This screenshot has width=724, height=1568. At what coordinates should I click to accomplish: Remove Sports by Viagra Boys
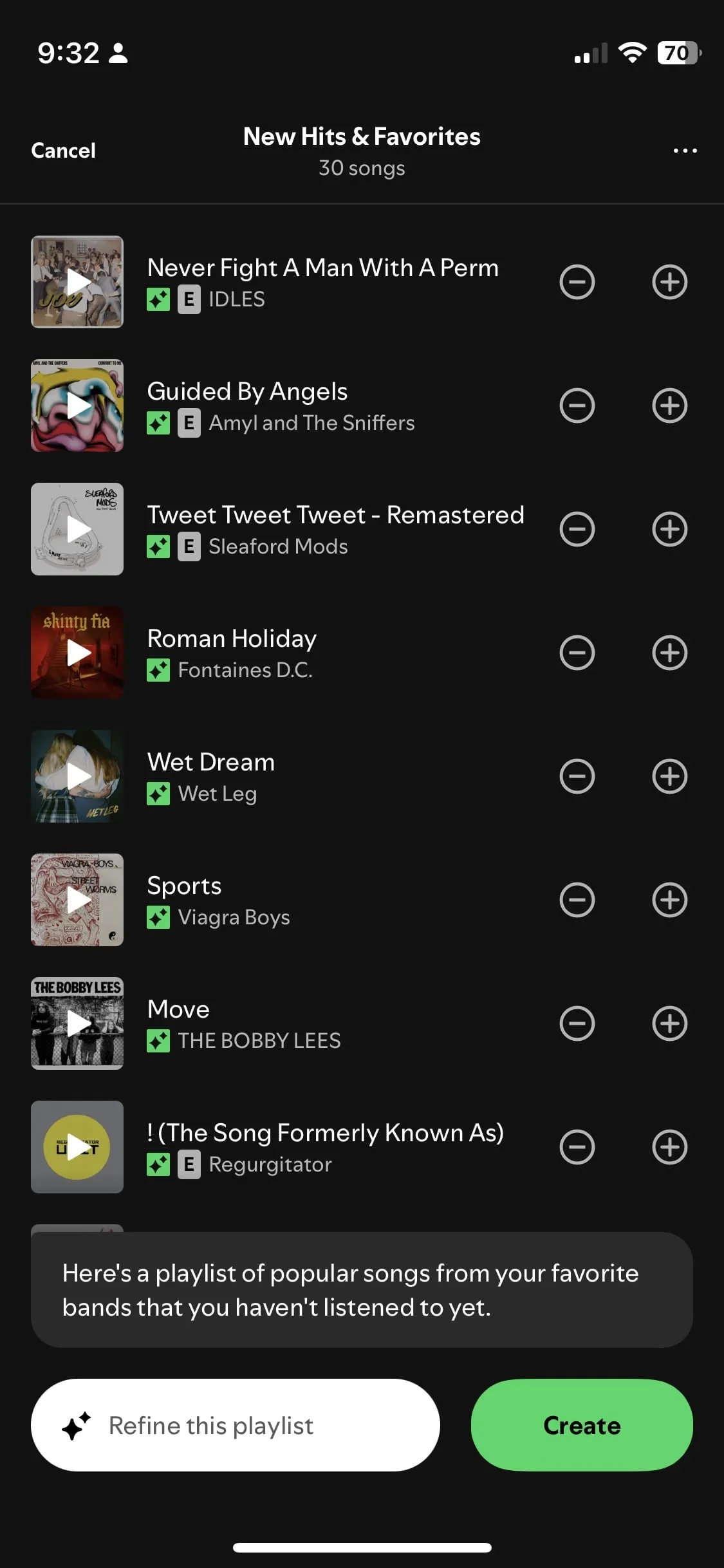pyautogui.click(x=577, y=900)
